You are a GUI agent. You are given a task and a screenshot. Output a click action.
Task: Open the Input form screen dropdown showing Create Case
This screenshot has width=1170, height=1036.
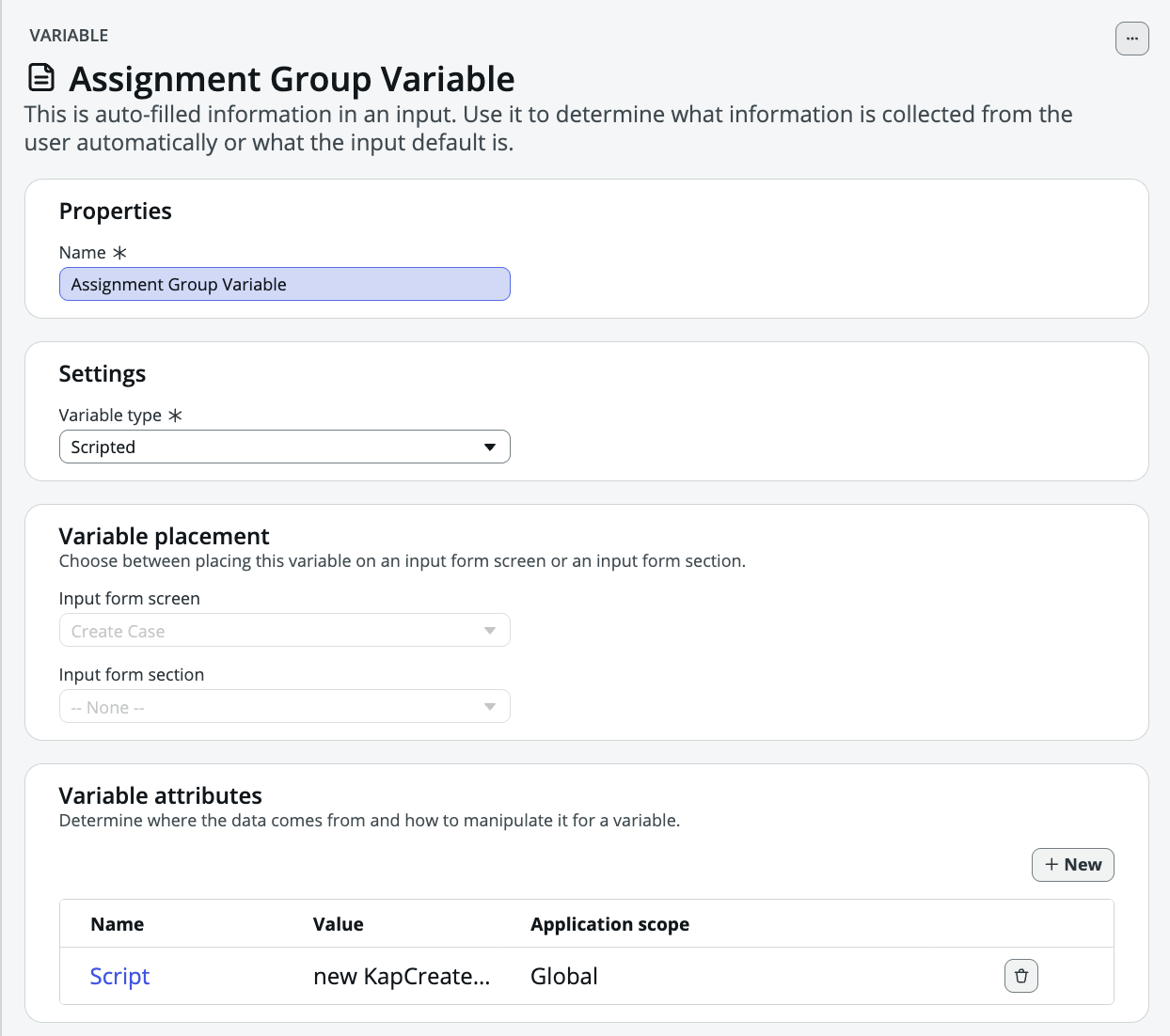click(x=285, y=630)
